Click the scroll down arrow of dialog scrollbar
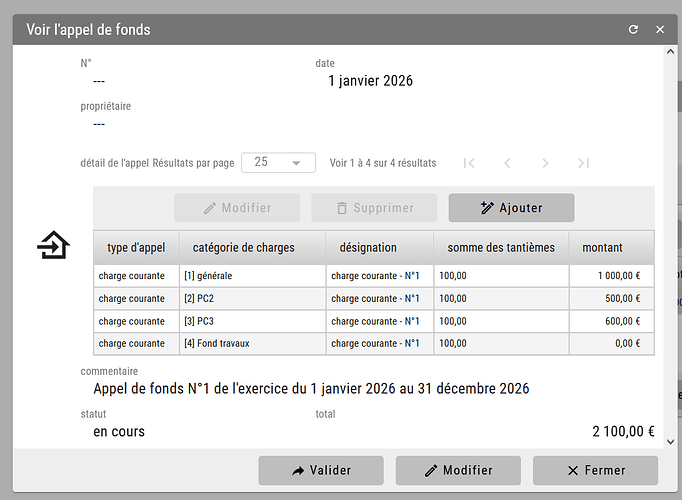 [x=670, y=442]
